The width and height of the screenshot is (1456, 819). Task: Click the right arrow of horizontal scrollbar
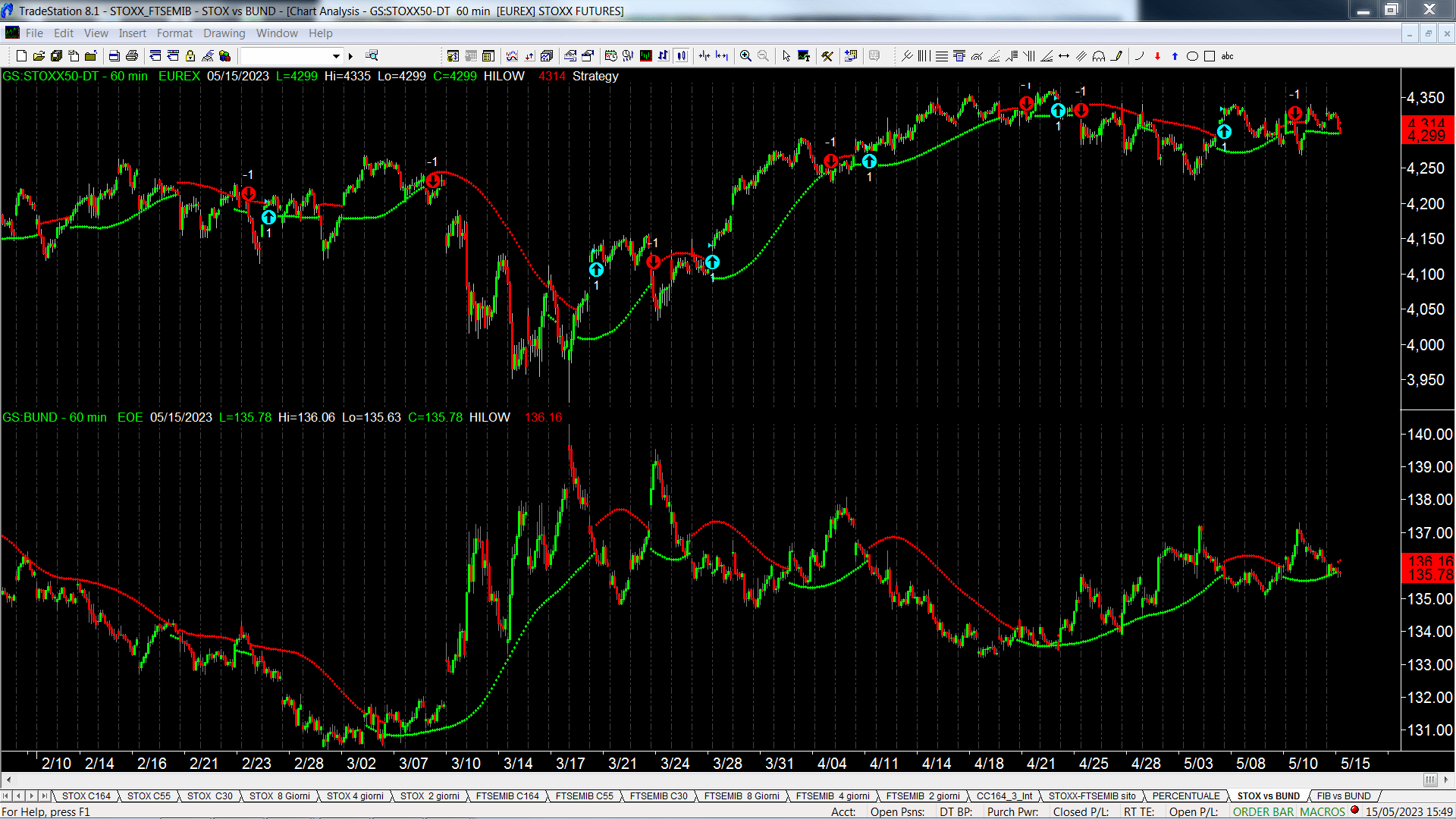[x=1447, y=780]
